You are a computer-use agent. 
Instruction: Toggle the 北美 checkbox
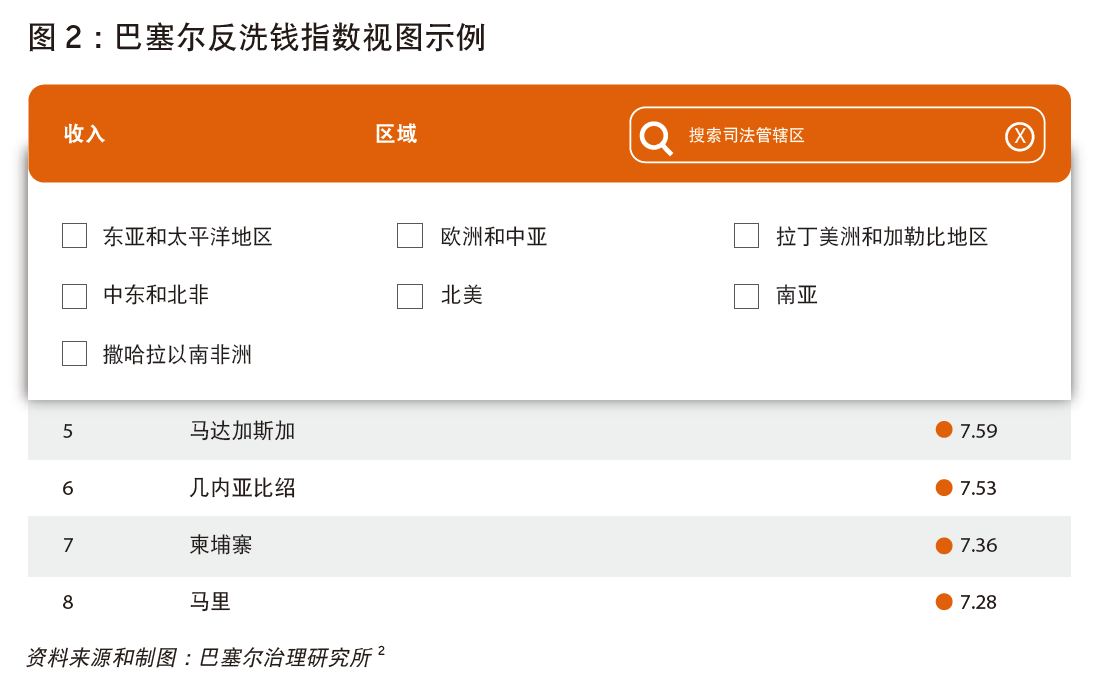coord(410,296)
